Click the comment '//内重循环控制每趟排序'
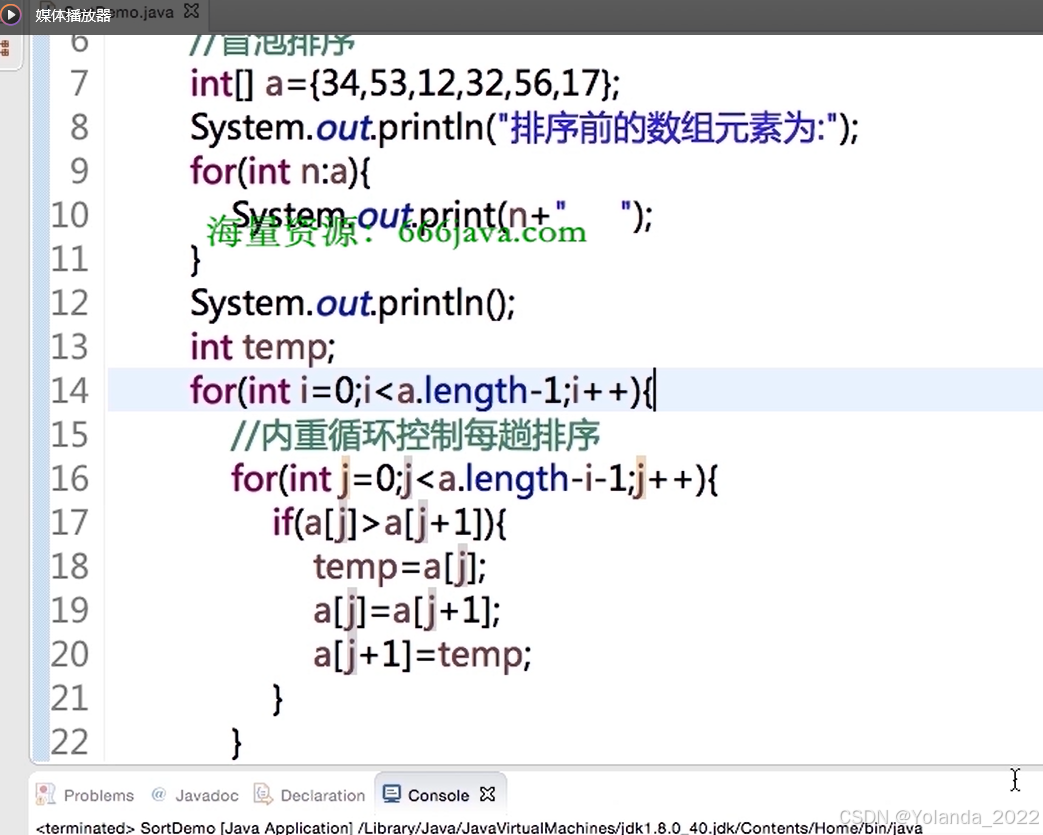Screen dimensions: 1043x835 (416, 435)
